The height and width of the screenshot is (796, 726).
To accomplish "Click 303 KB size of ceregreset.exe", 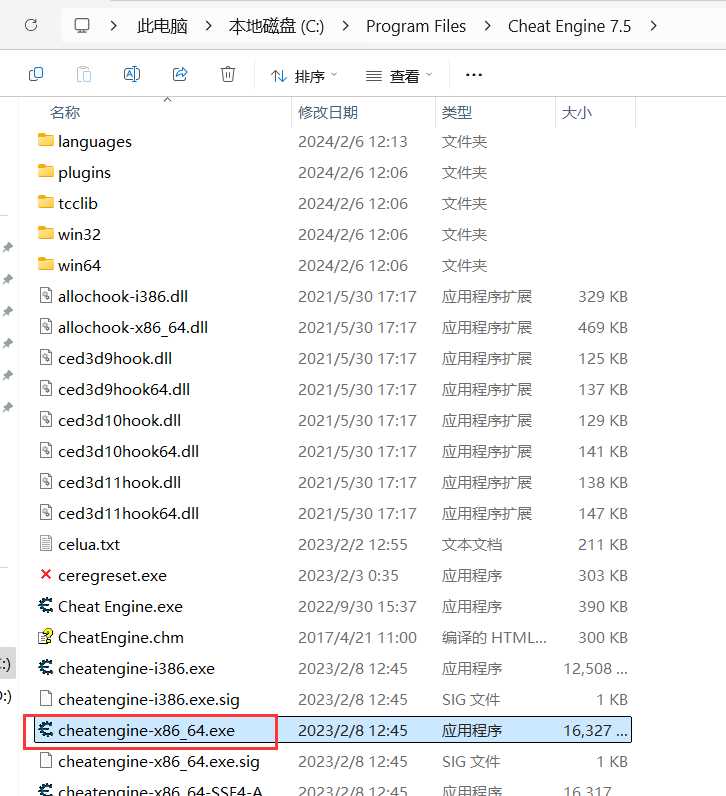I will click(x=603, y=576).
